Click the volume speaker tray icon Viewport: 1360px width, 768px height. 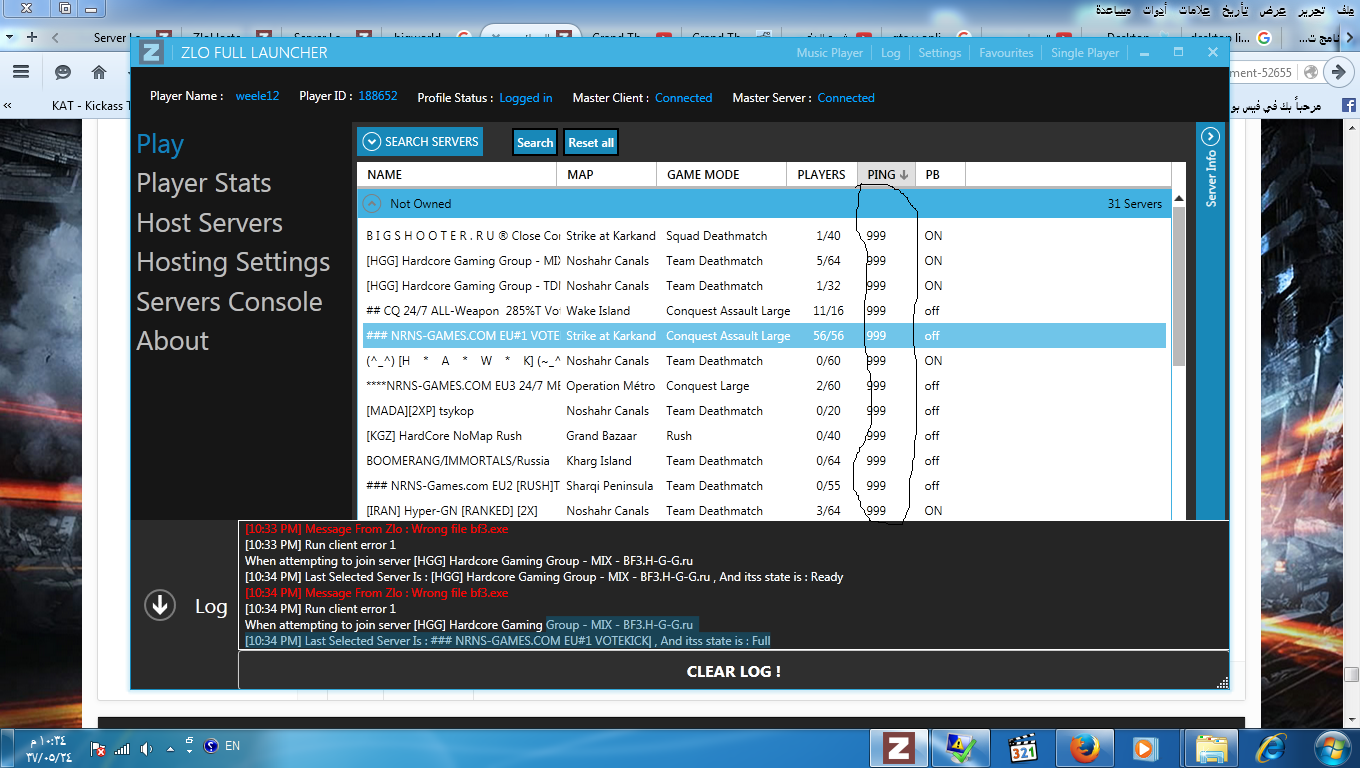(x=146, y=748)
